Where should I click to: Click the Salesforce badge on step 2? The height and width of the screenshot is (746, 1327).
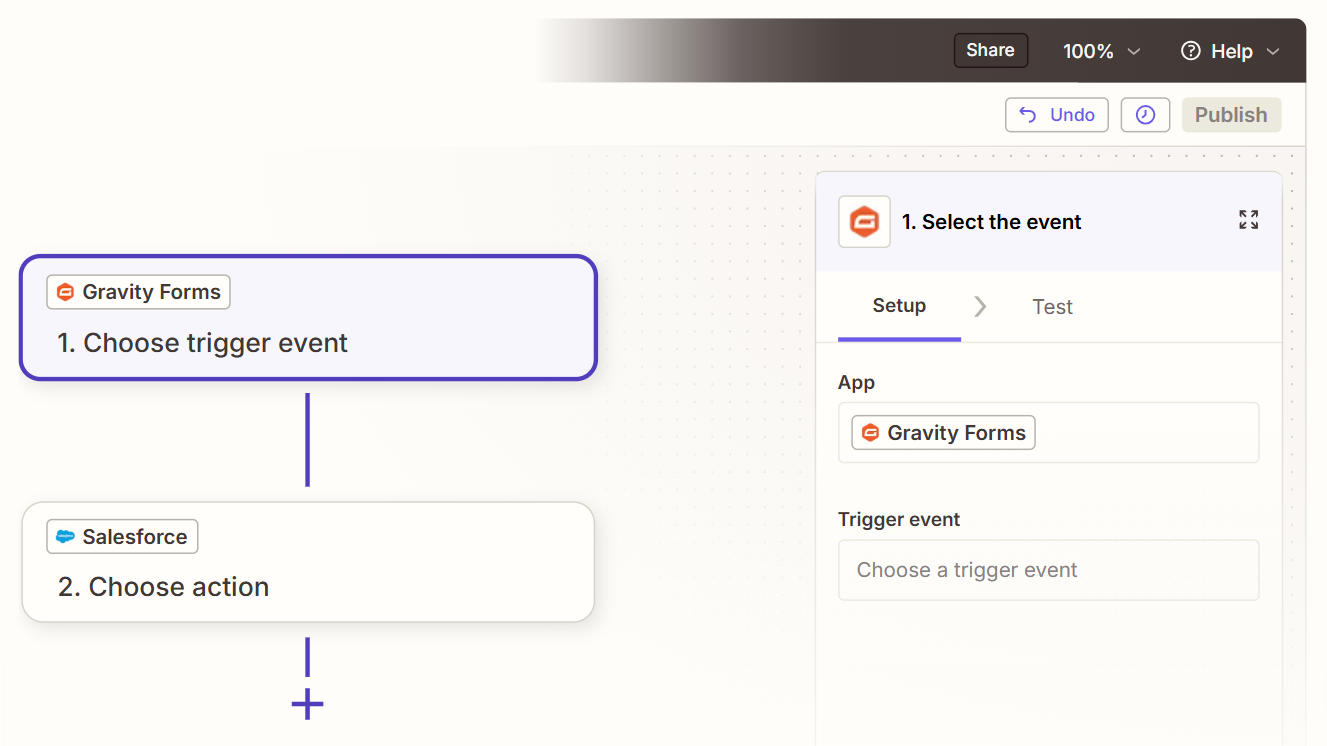[122, 537]
